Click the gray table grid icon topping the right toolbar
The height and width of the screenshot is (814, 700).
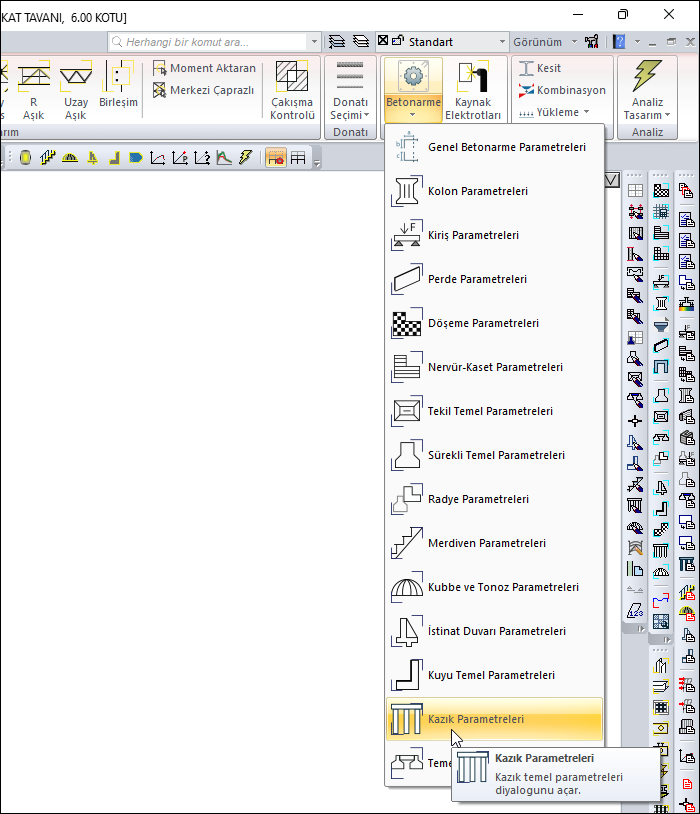(635, 191)
